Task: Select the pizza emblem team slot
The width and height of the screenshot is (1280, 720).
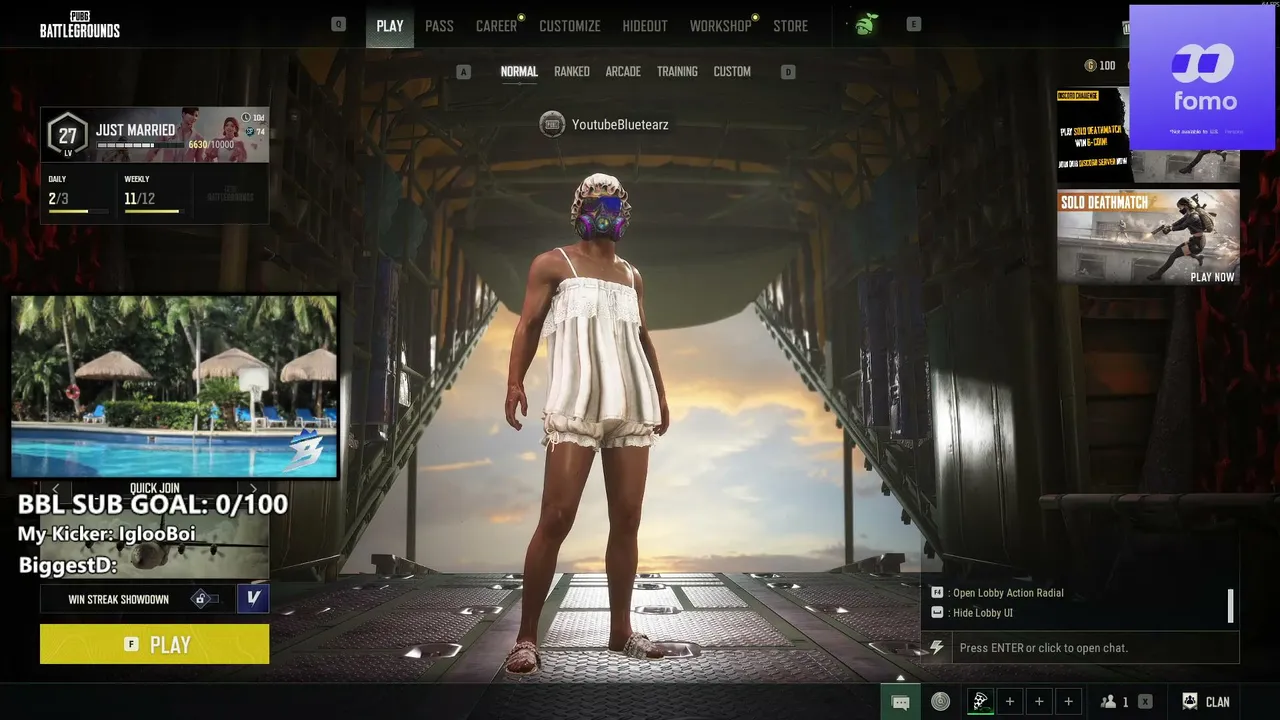Action: click(x=981, y=702)
